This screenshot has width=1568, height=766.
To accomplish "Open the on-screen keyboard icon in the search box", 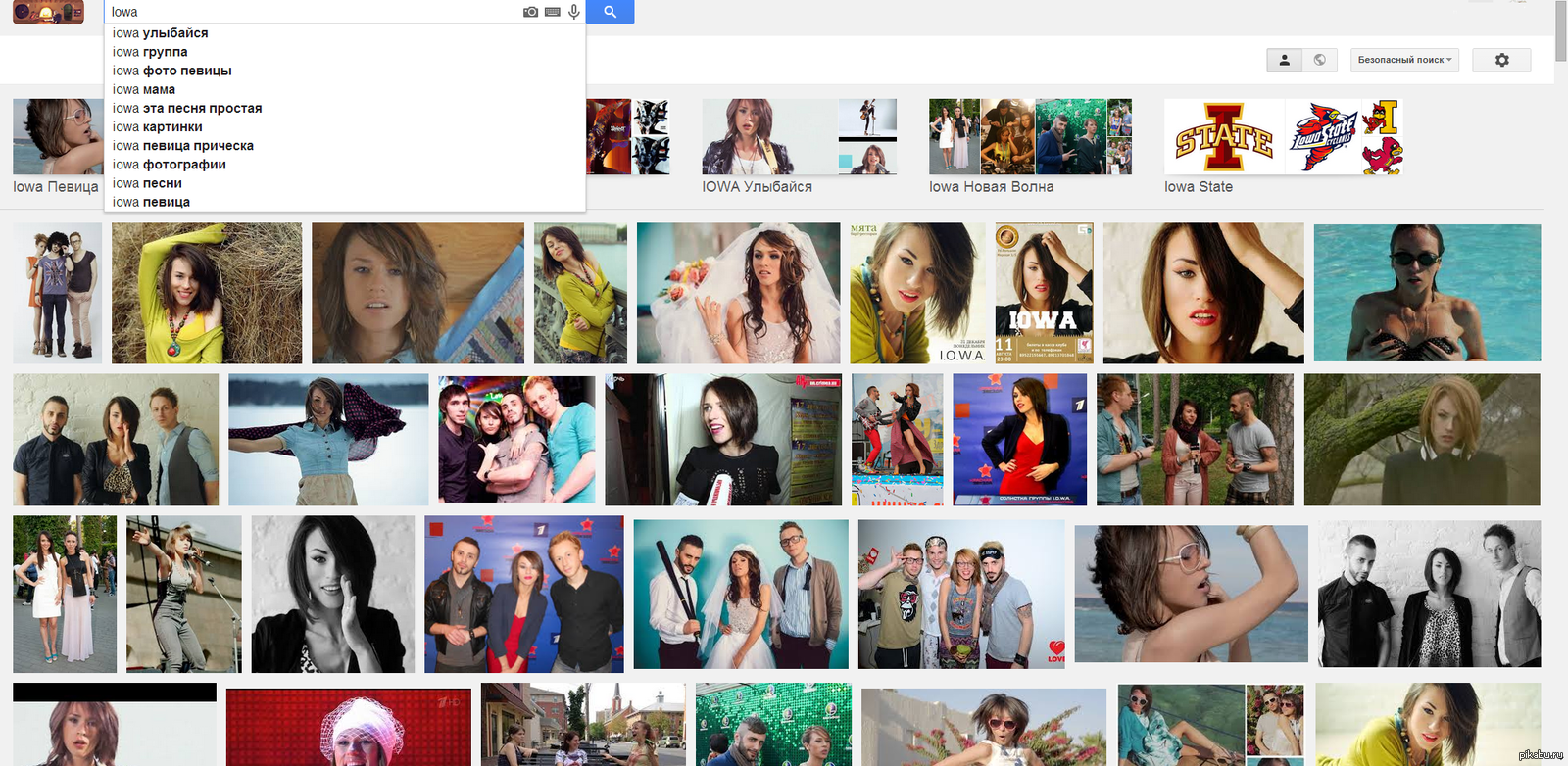I will pyautogui.click(x=553, y=12).
